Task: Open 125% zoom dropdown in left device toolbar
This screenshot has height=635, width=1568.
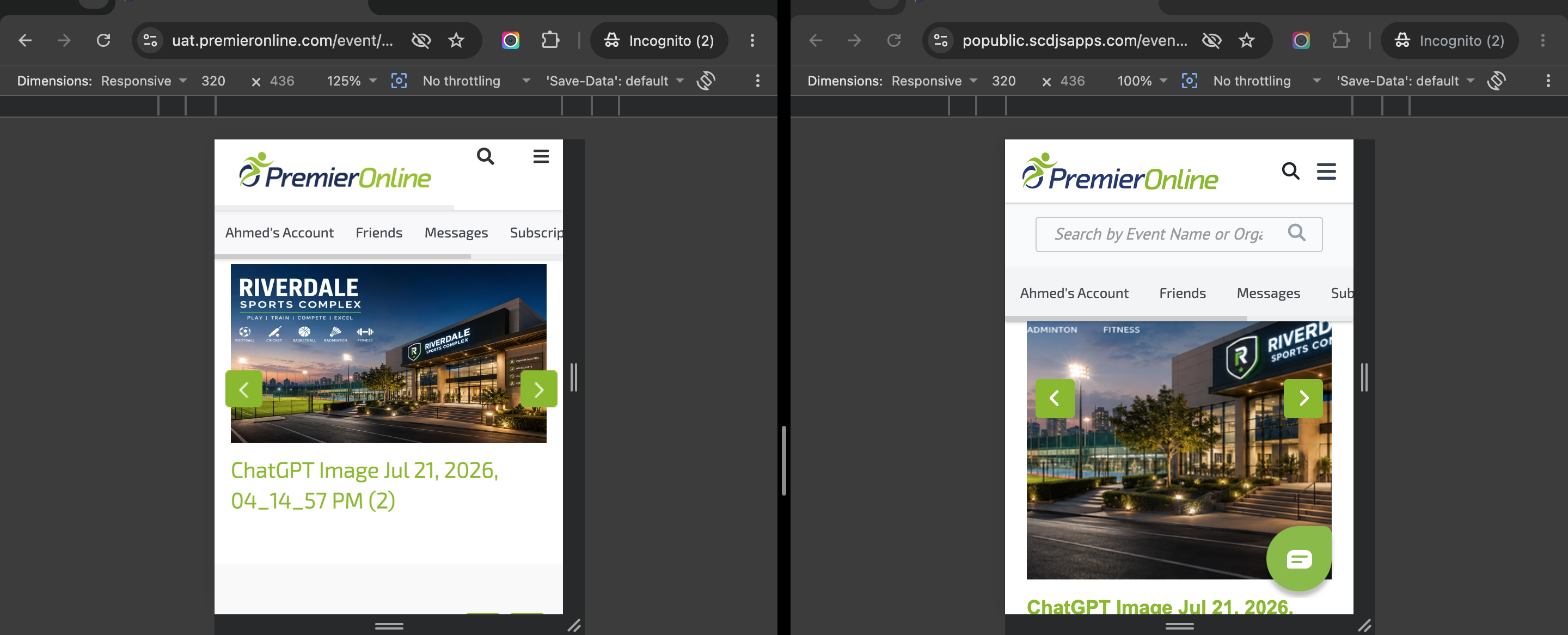Action: 352,81
